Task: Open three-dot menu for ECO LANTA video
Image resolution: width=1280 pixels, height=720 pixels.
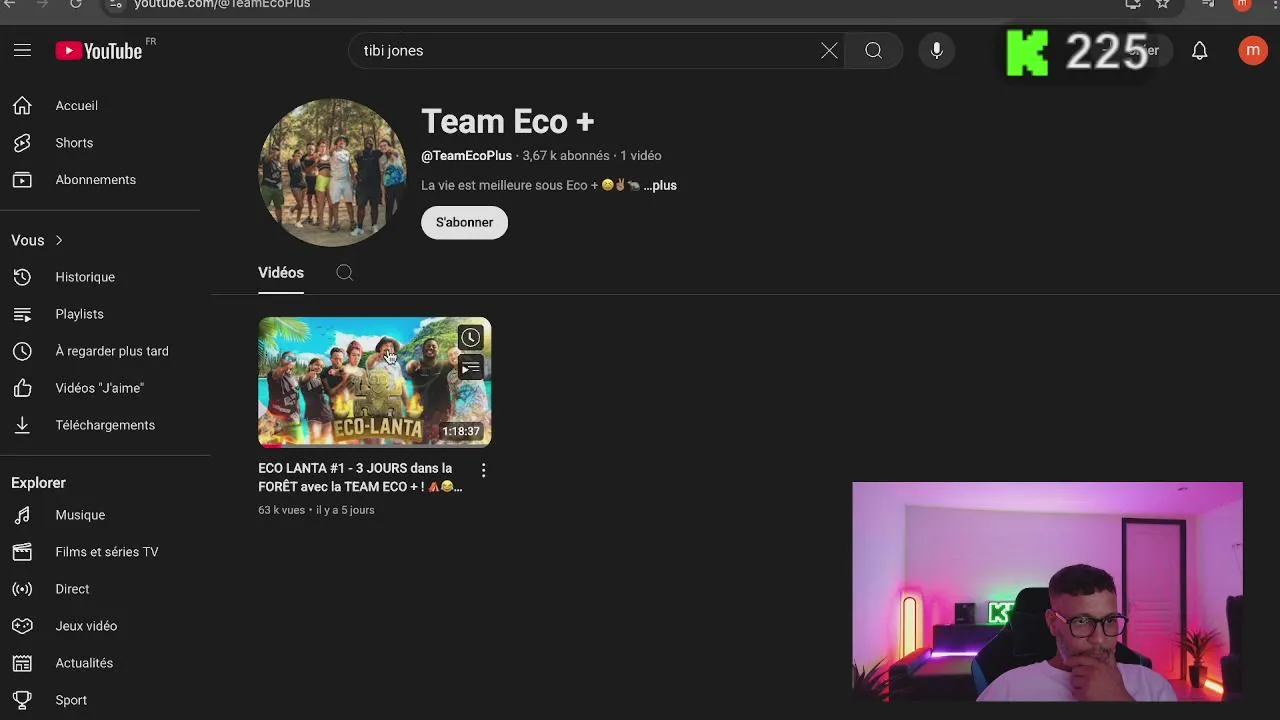Action: [483, 470]
